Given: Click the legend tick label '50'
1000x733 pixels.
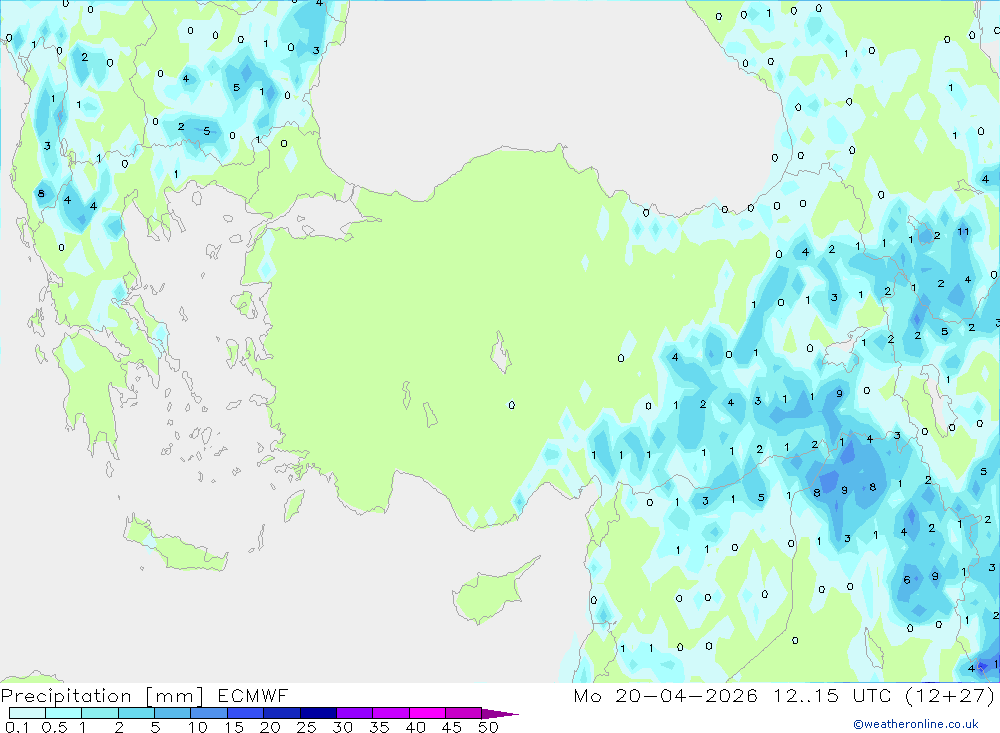Looking at the screenshot, I should 488,727.
